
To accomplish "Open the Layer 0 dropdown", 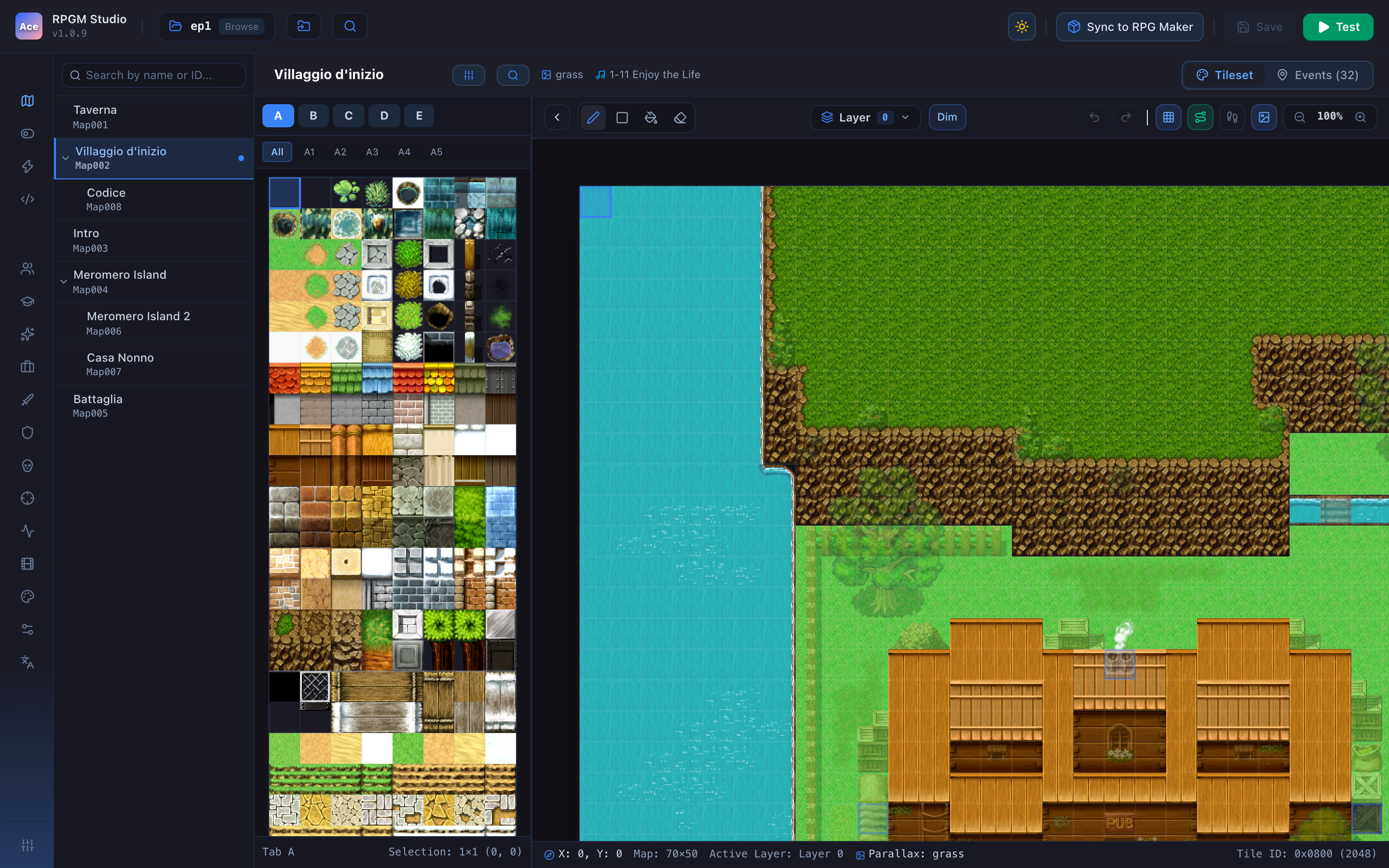I will 865,117.
